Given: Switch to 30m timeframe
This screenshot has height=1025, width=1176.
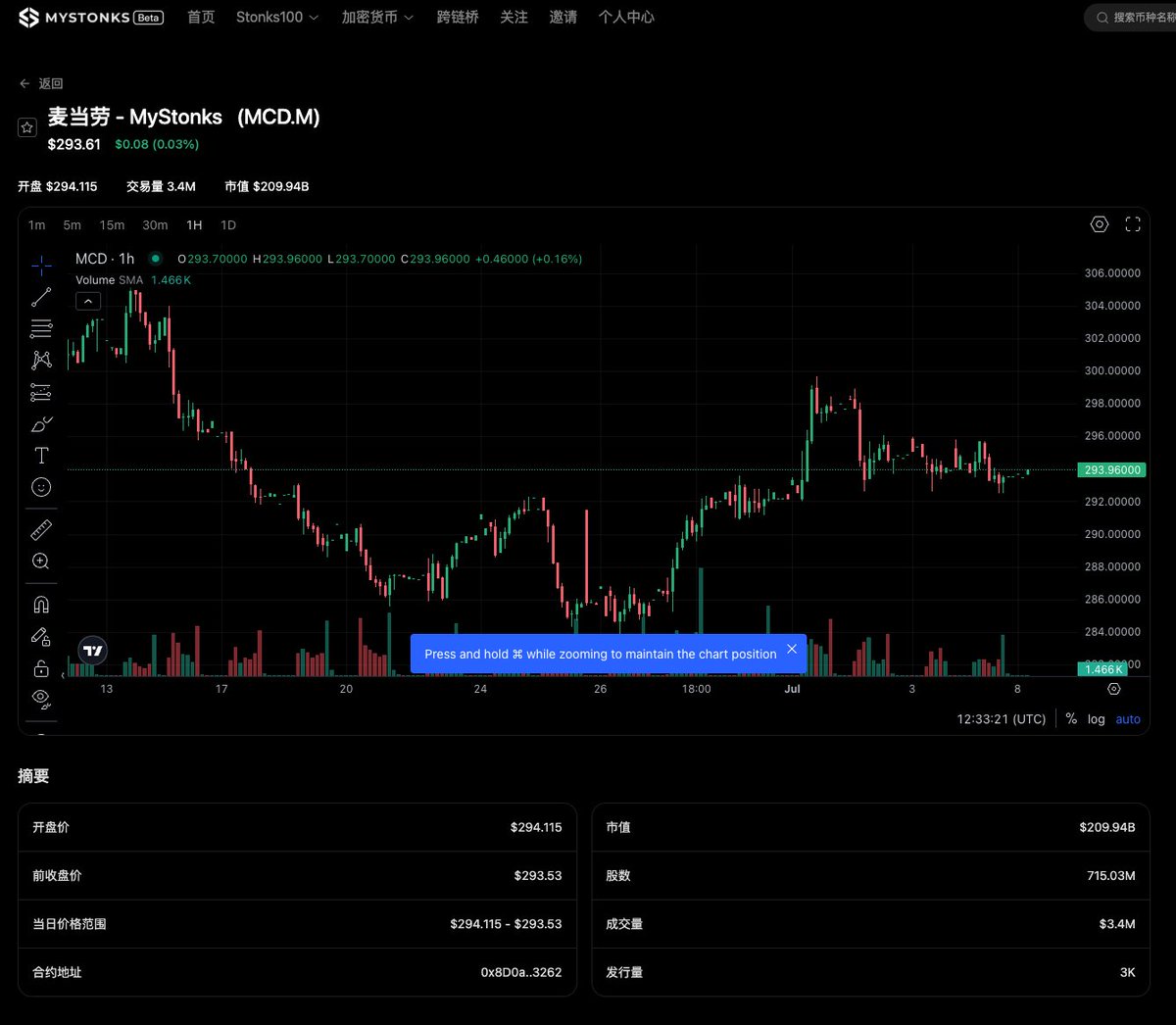Looking at the screenshot, I should tap(155, 225).
